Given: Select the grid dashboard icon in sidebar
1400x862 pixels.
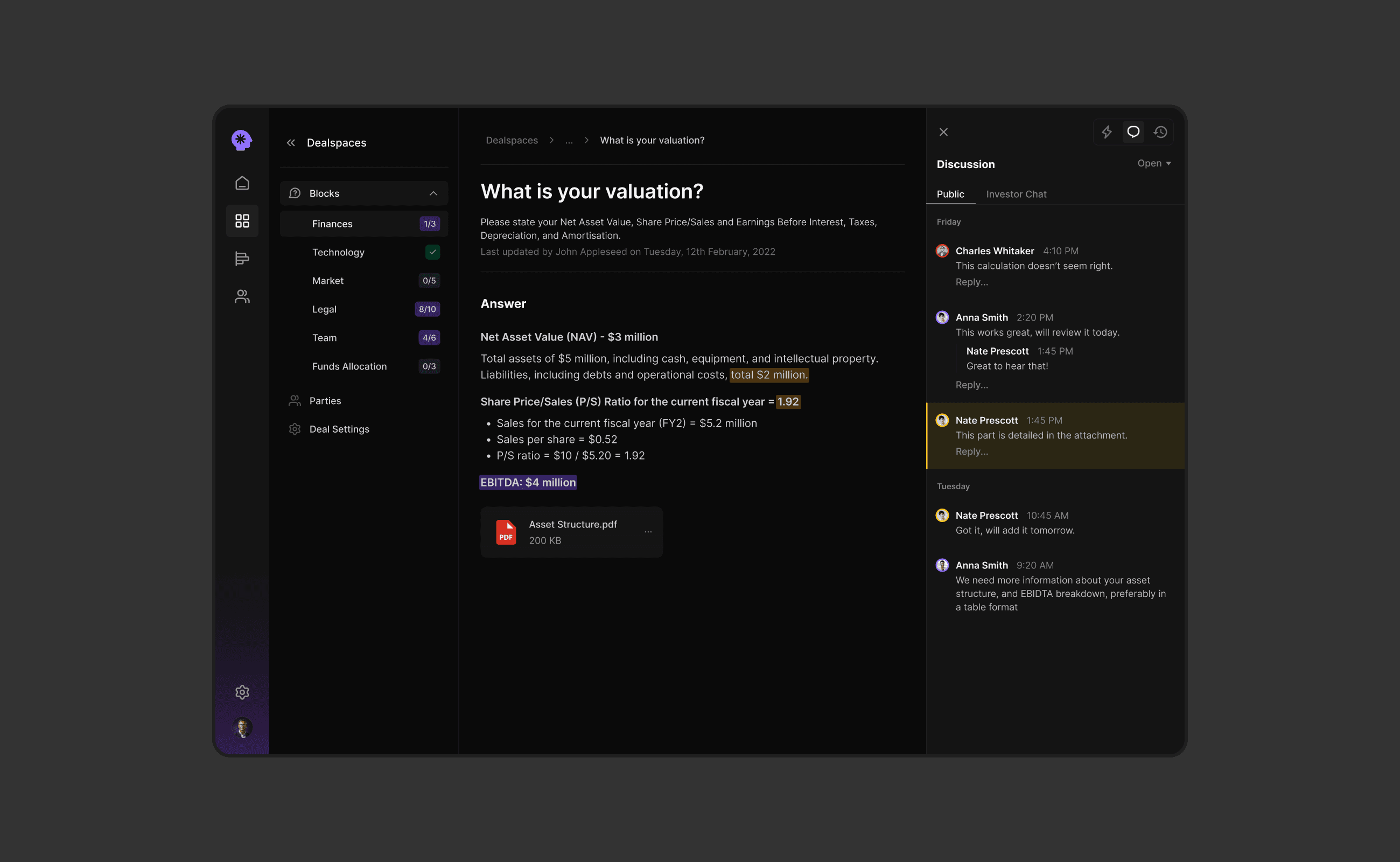Looking at the screenshot, I should (242, 221).
